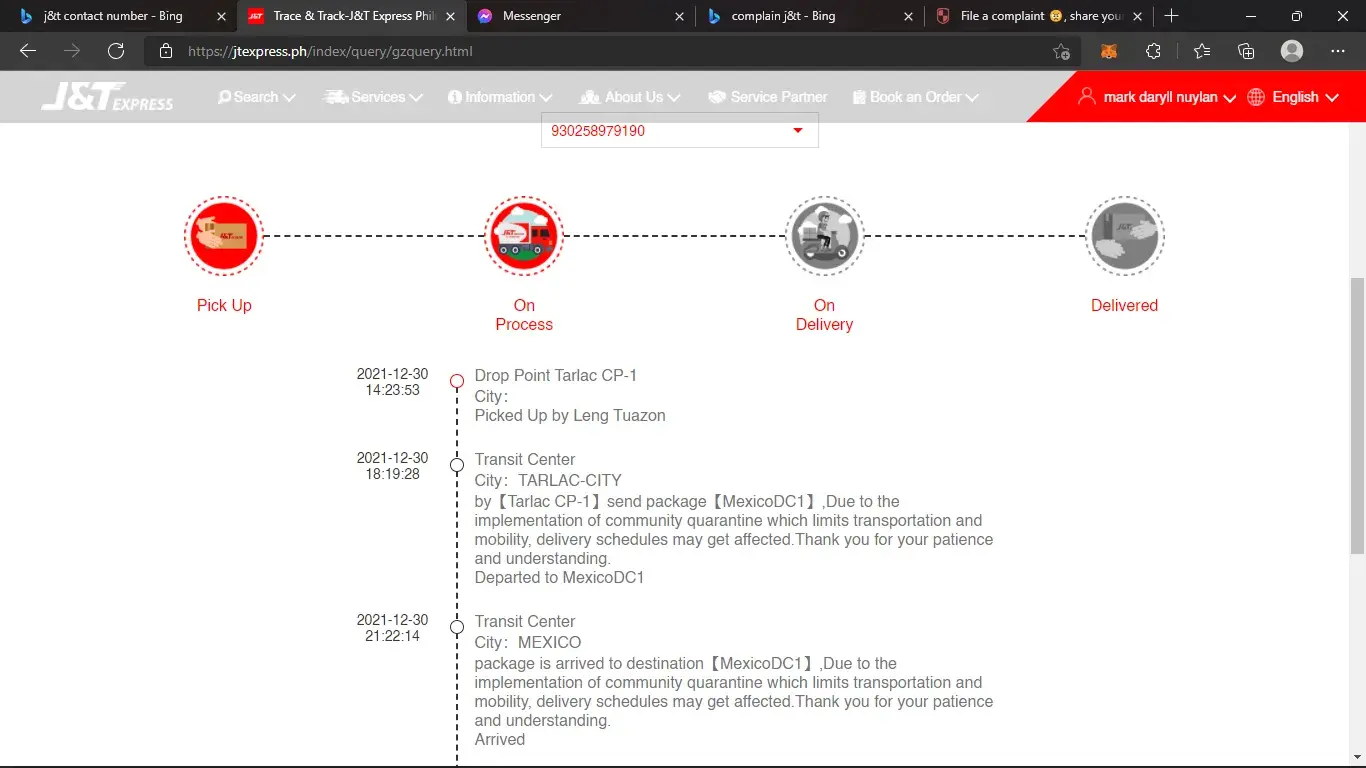Click 'Departed to MexicoDC1' text
Viewport: 1366px width, 768px height.
pyautogui.click(x=560, y=577)
